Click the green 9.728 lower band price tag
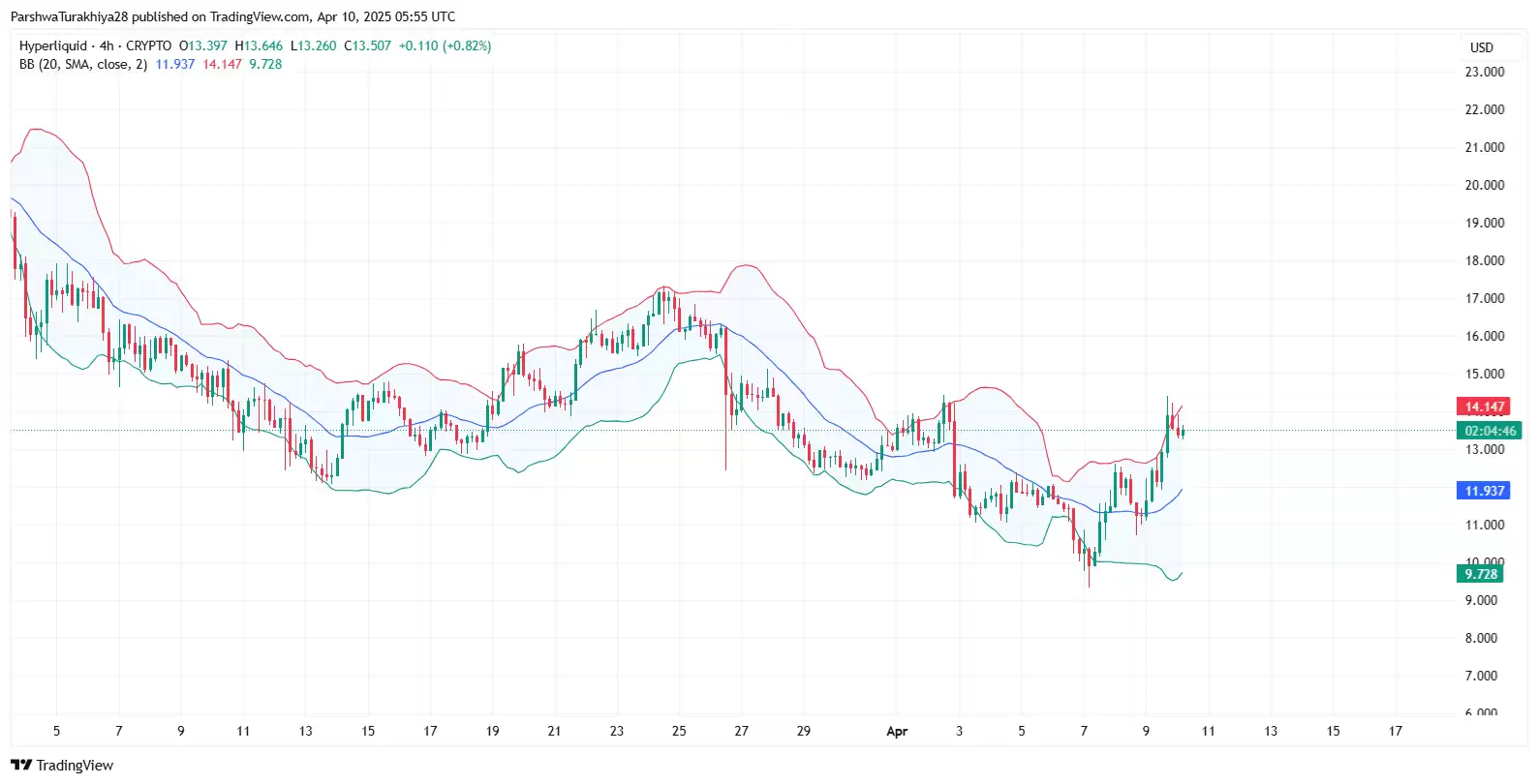This screenshot has height=784, width=1538. [1480, 574]
